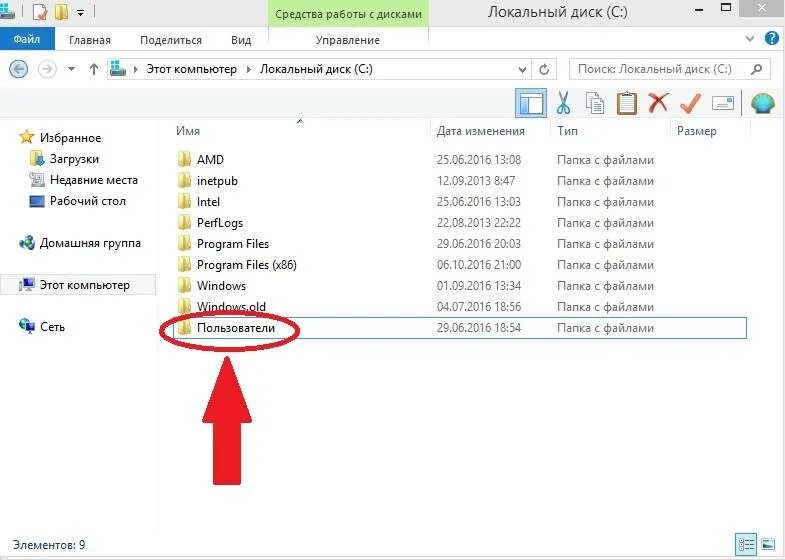
Task: Sort by the Дата изменения column header
Action: (481, 131)
